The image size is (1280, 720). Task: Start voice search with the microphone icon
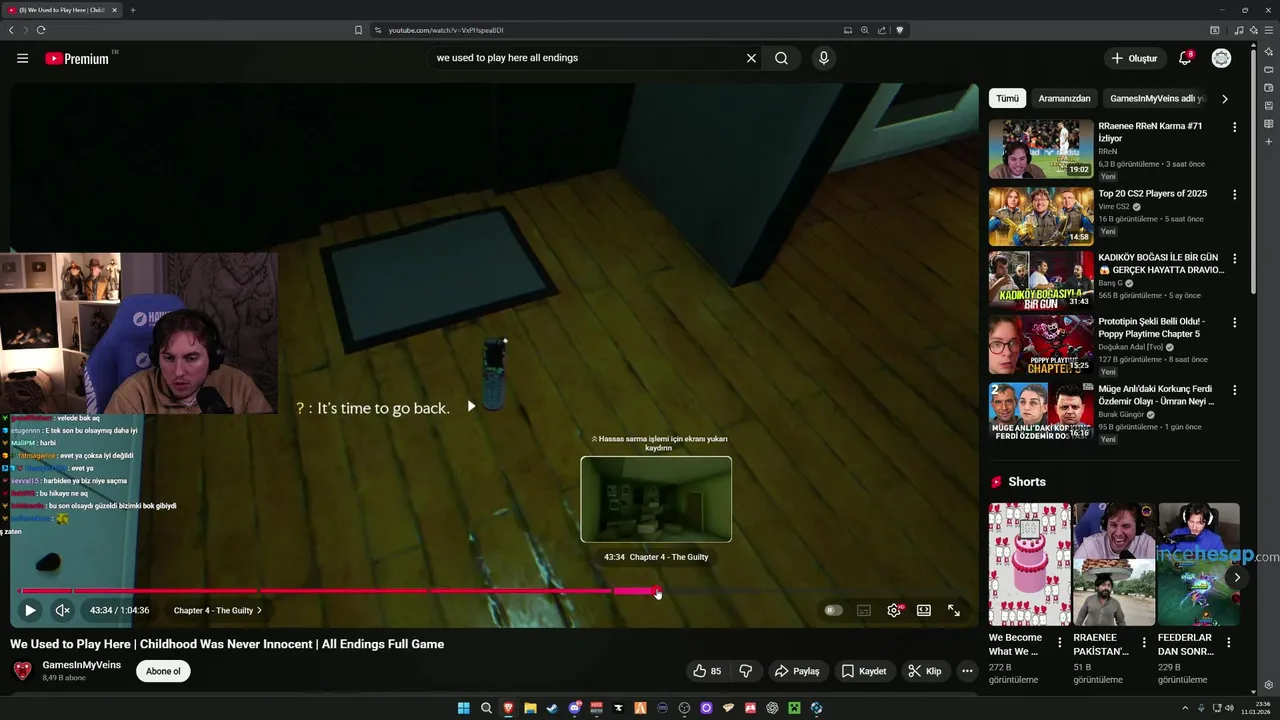823,58
